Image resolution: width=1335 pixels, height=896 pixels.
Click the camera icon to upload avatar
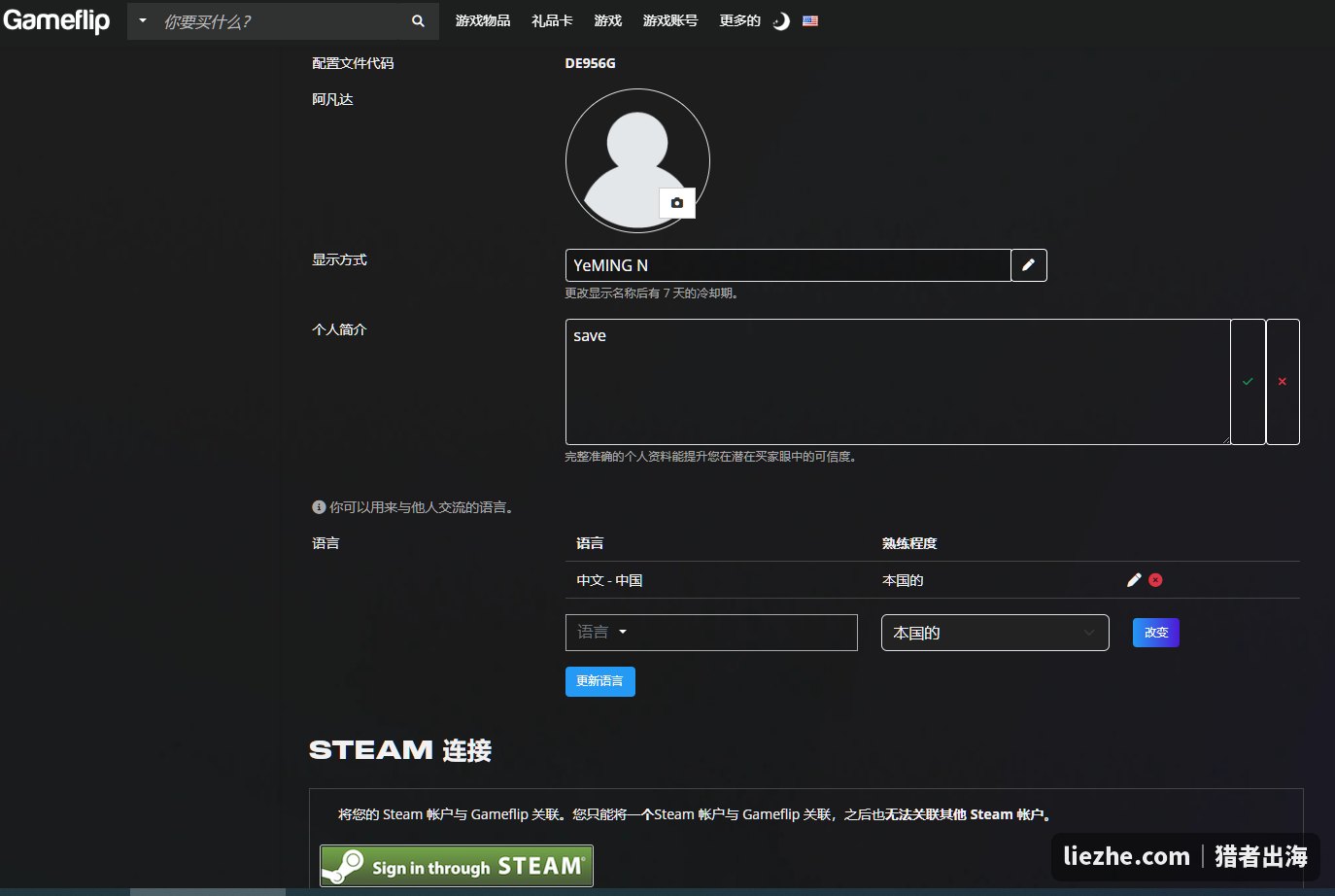(677, 203)
